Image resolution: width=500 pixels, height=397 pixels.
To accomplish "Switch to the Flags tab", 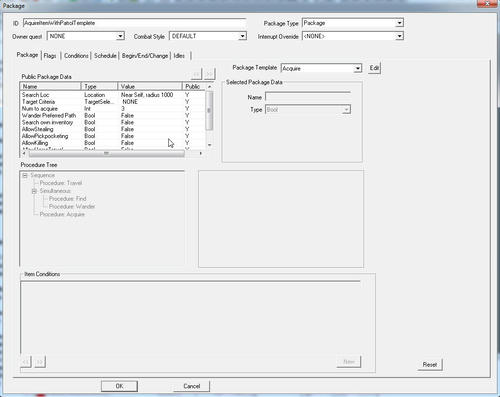I will pyautogui.click(x=50, y=56).
